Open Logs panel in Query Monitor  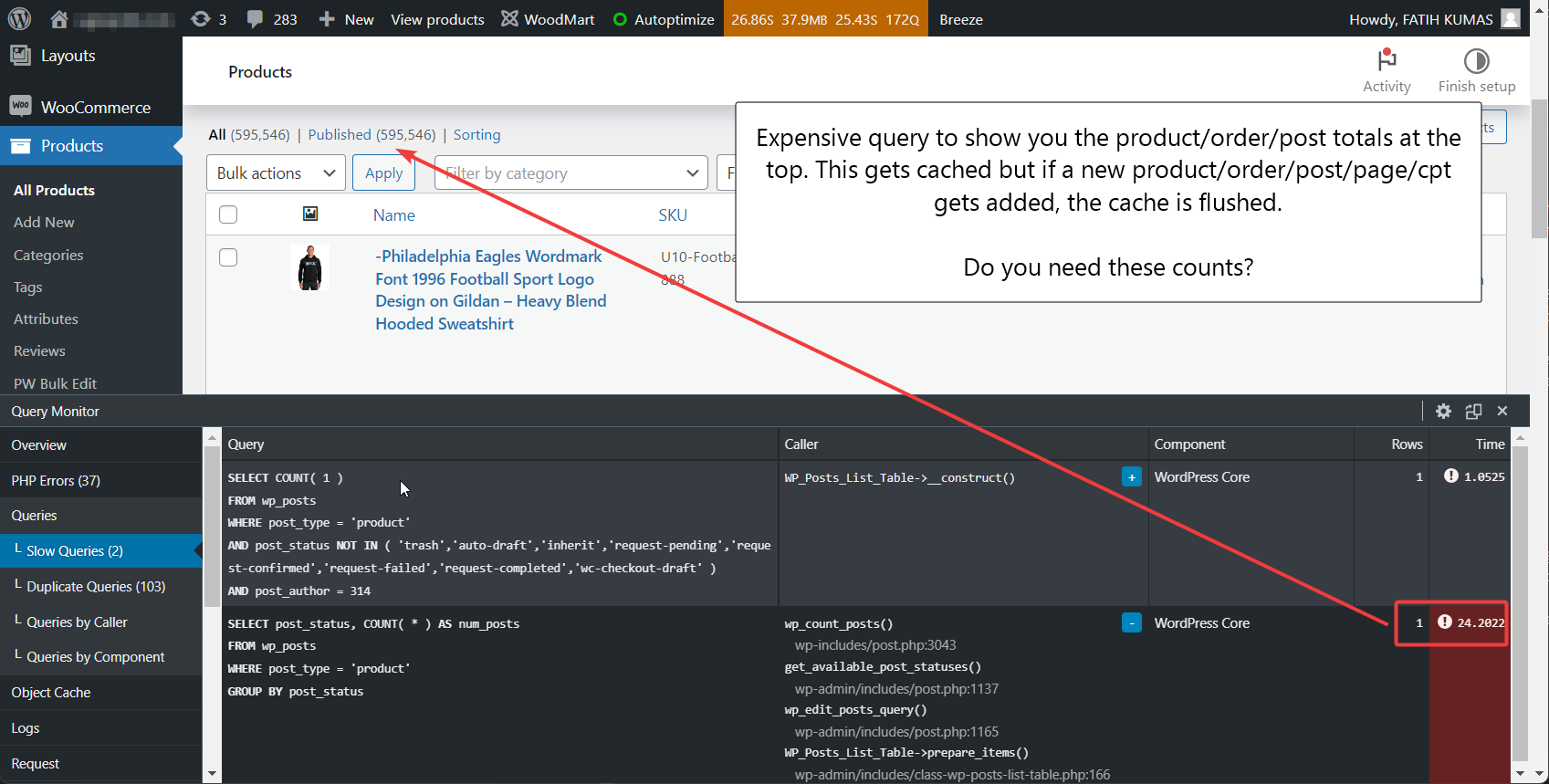coord(100,727)
